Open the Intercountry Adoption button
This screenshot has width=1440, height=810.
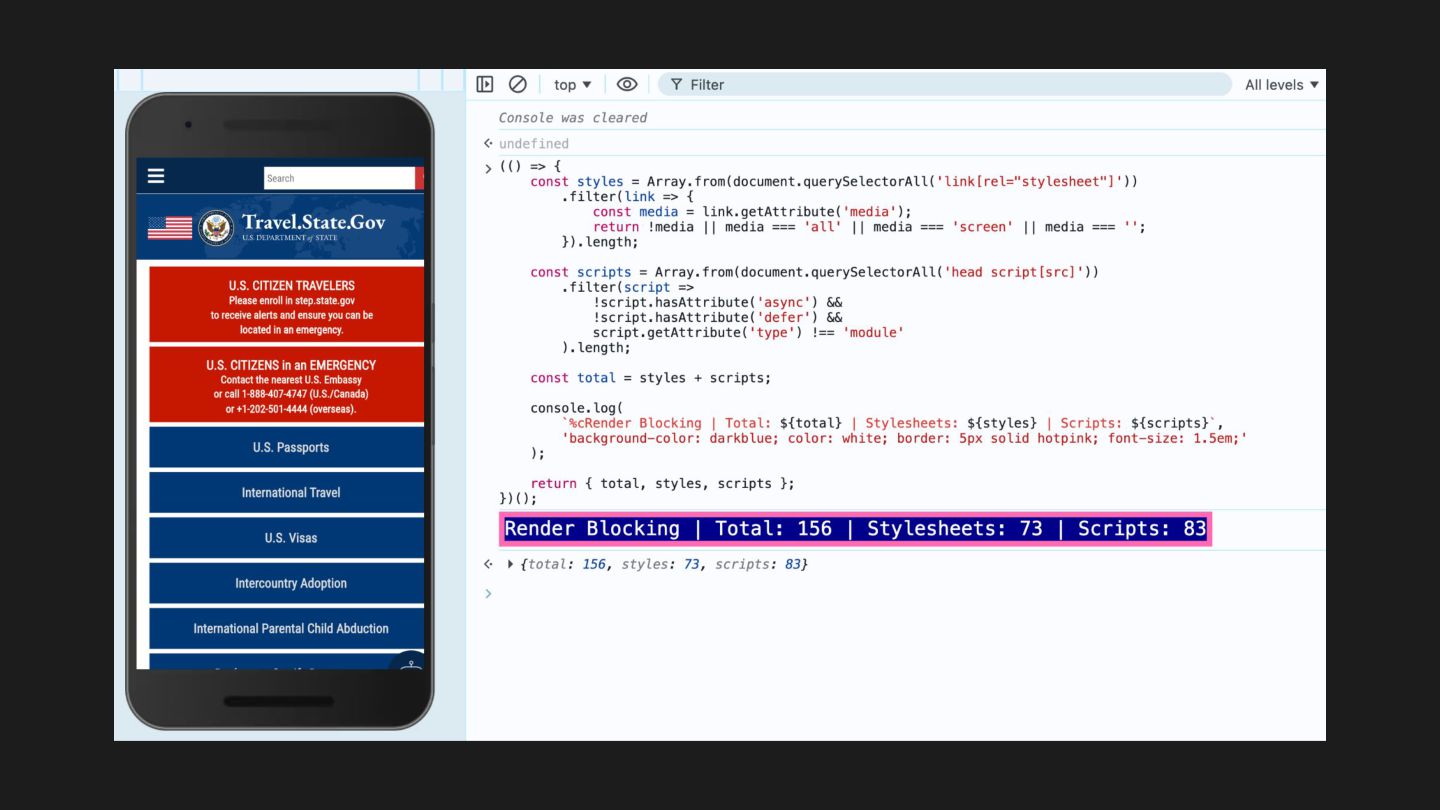pos(287,583)
